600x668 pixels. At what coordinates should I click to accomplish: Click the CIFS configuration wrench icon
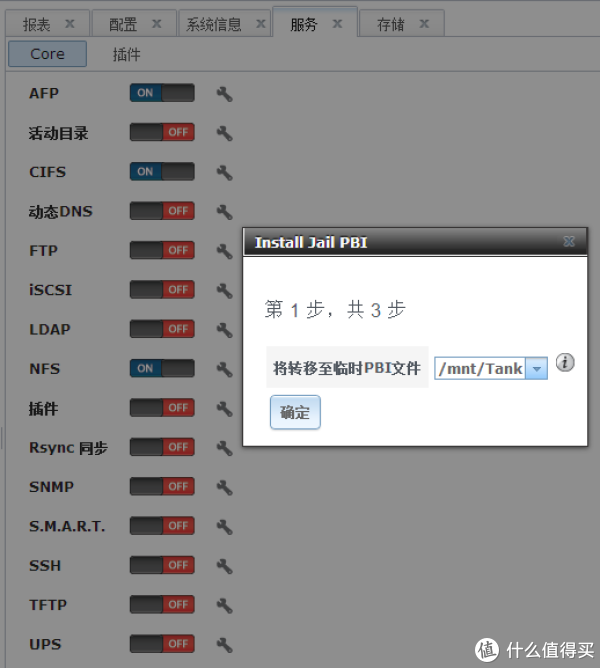point(224,172)
